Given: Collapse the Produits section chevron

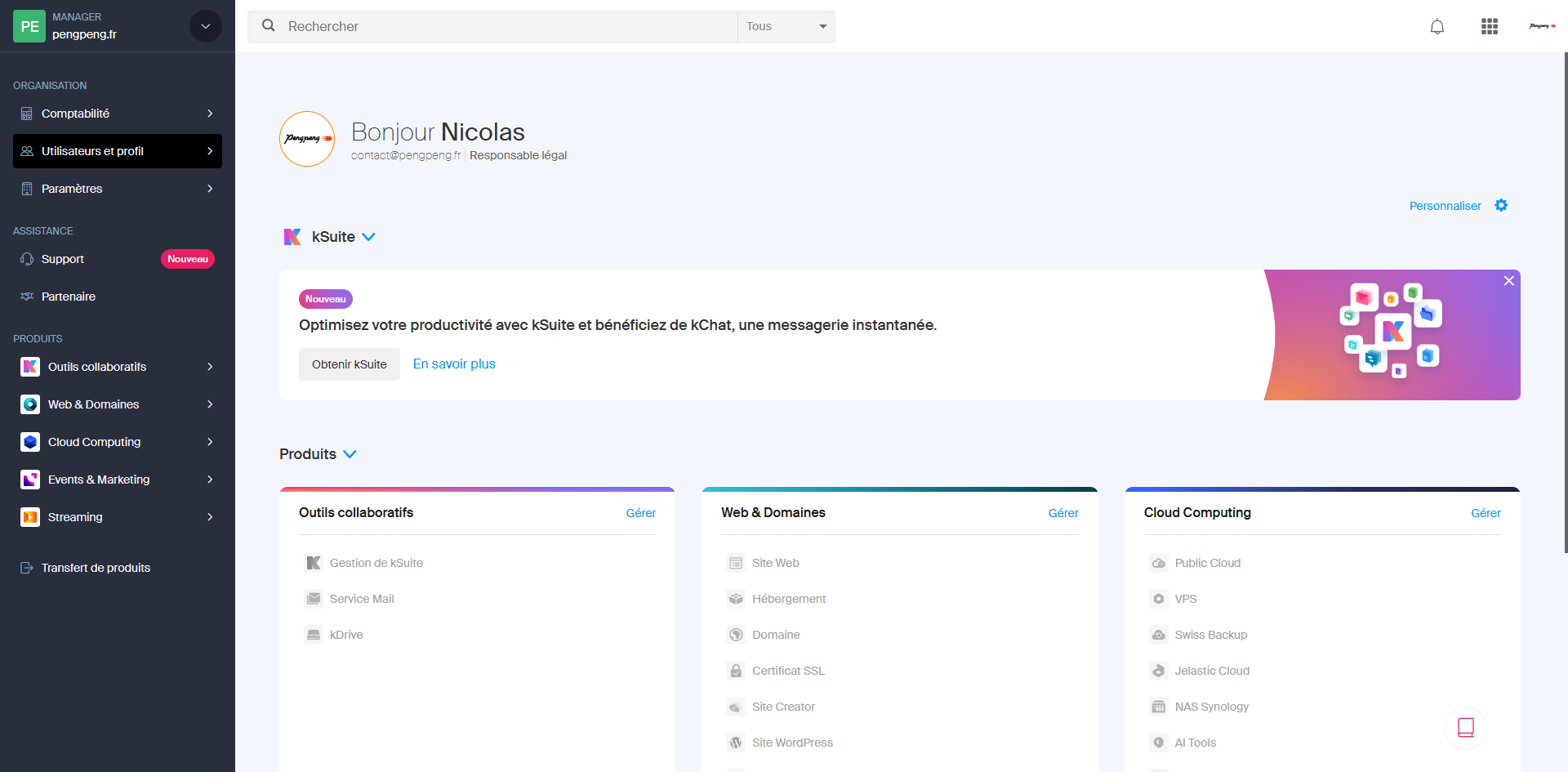Looking at the screenshot, I should [350, 454].
